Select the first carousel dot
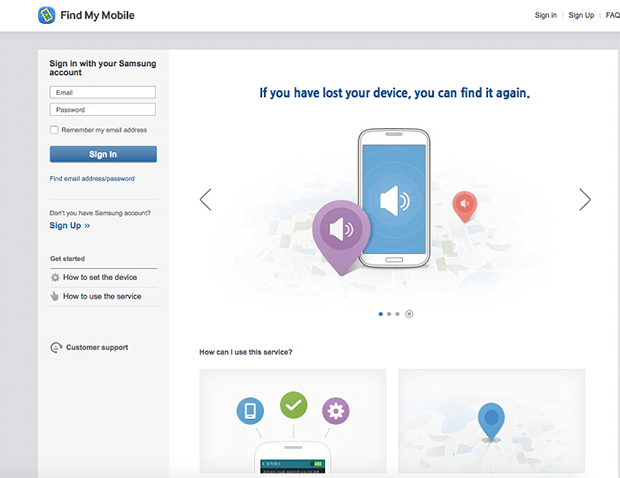Viewport: 620px width, 478px height. 380,314
